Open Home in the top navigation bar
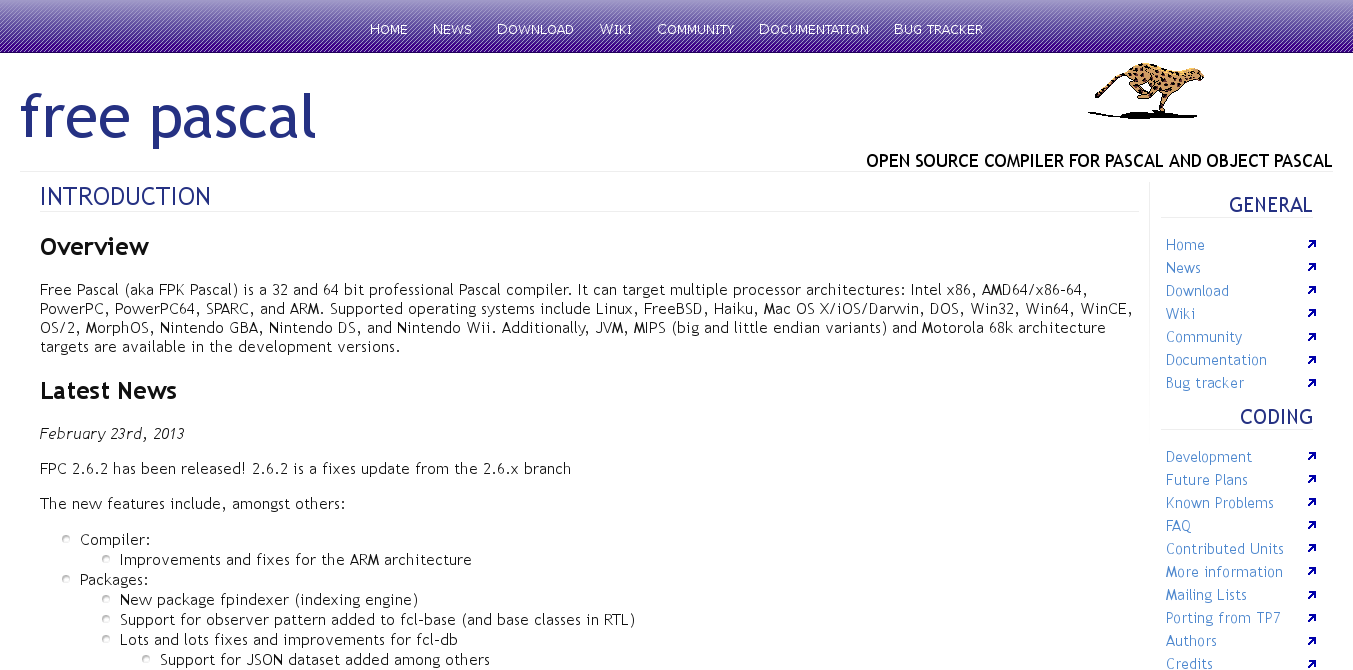1353x670 pixels. (389, 30)
